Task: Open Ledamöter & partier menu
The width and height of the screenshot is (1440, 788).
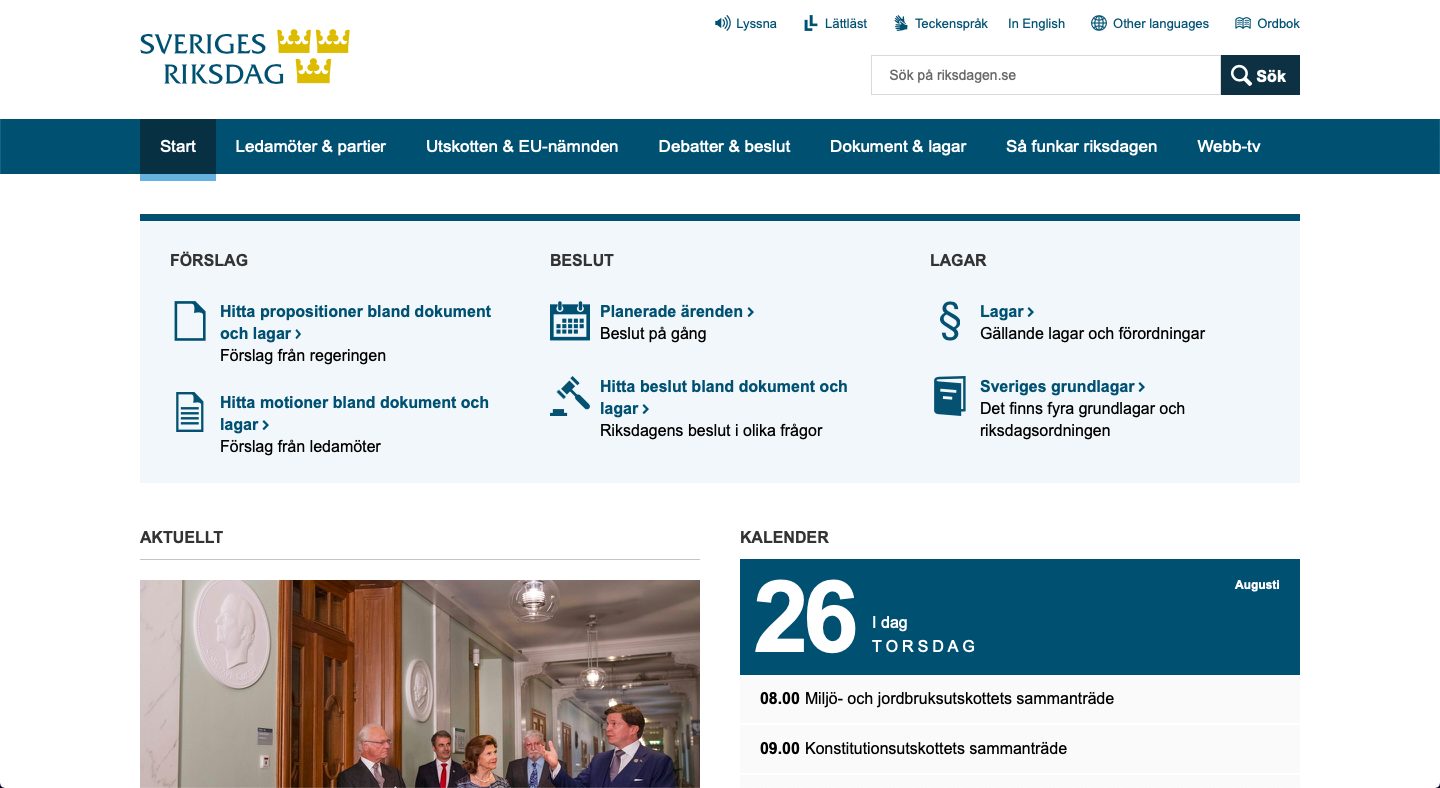Action: (x=311, y=146)
